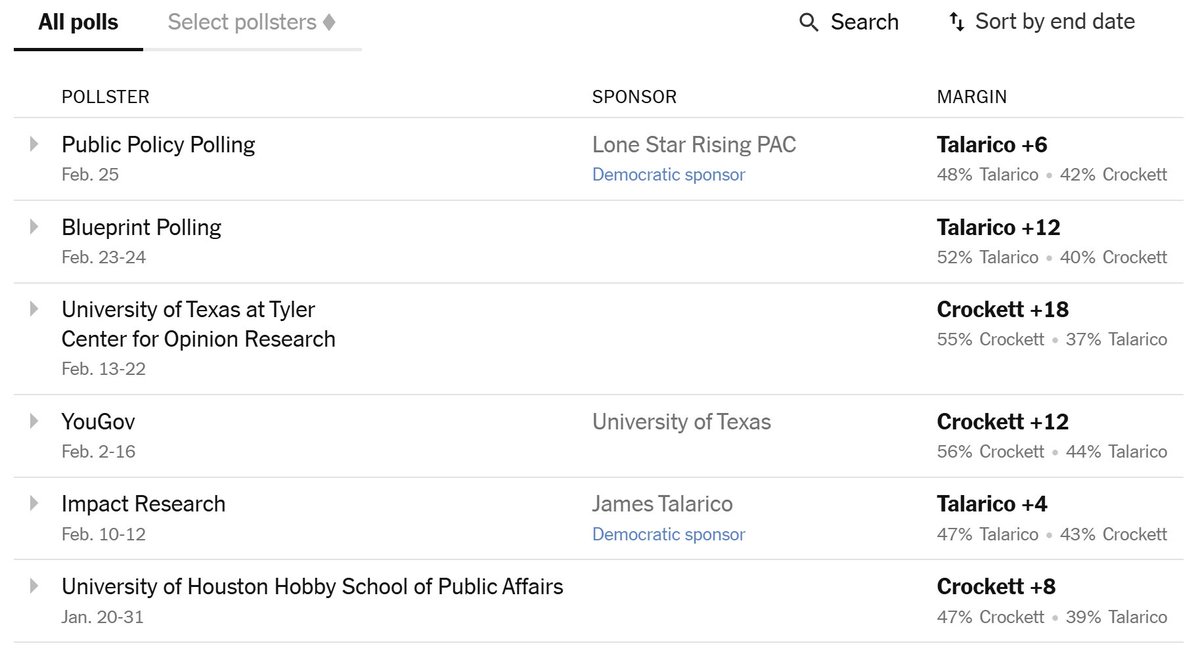
Task: Click the University of Texas sponsor name
Action: (x=681, y=422)
